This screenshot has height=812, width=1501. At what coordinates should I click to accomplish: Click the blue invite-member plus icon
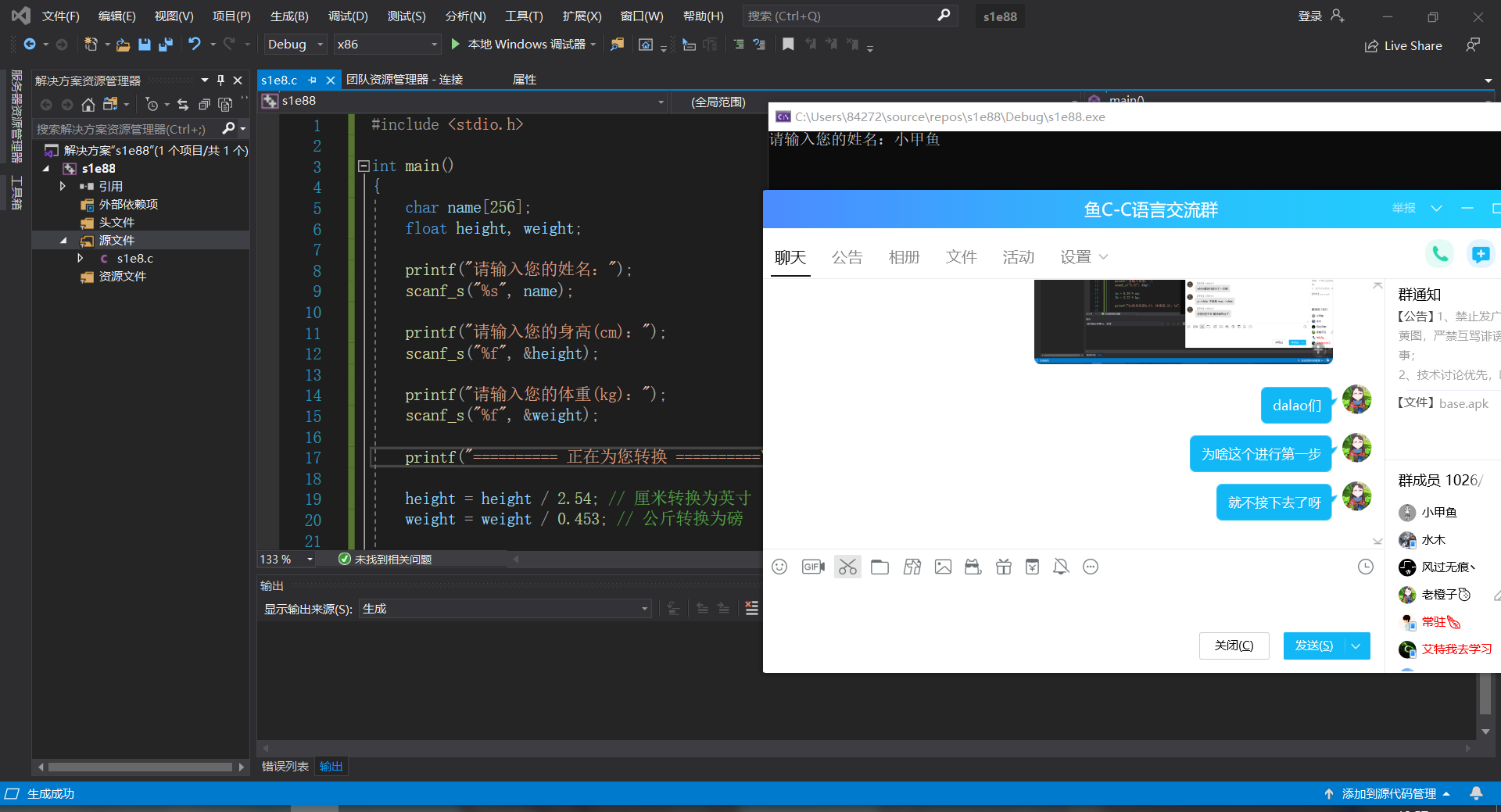pyautogui.click(x=1480, y=254)
